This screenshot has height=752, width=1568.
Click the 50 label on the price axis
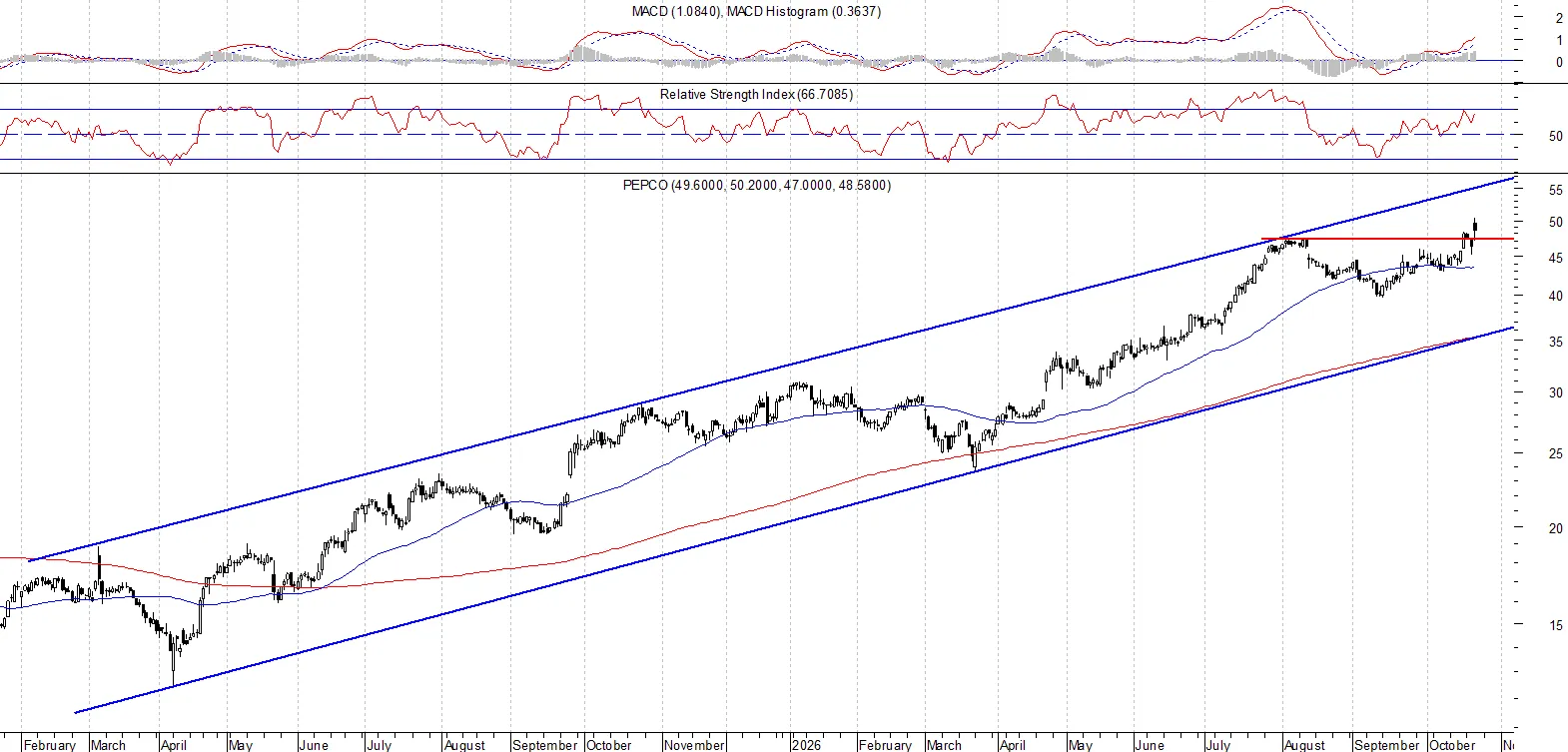(1555, 222)
